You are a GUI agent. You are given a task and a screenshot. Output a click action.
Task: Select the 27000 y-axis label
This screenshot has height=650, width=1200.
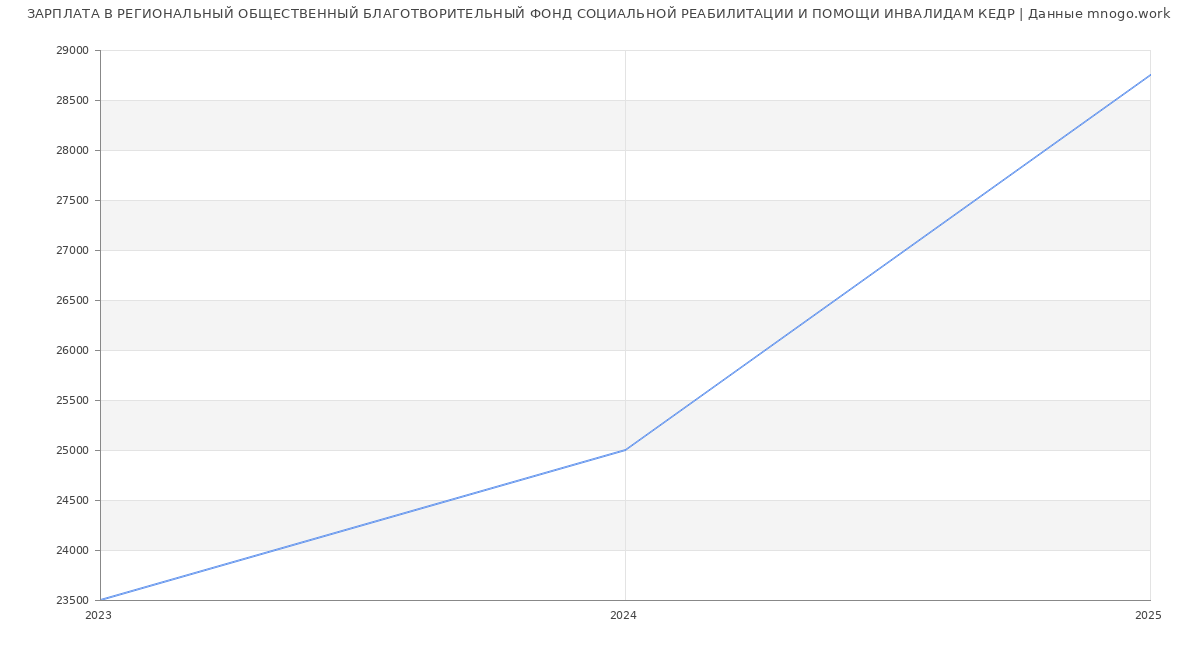coord(72,251)
